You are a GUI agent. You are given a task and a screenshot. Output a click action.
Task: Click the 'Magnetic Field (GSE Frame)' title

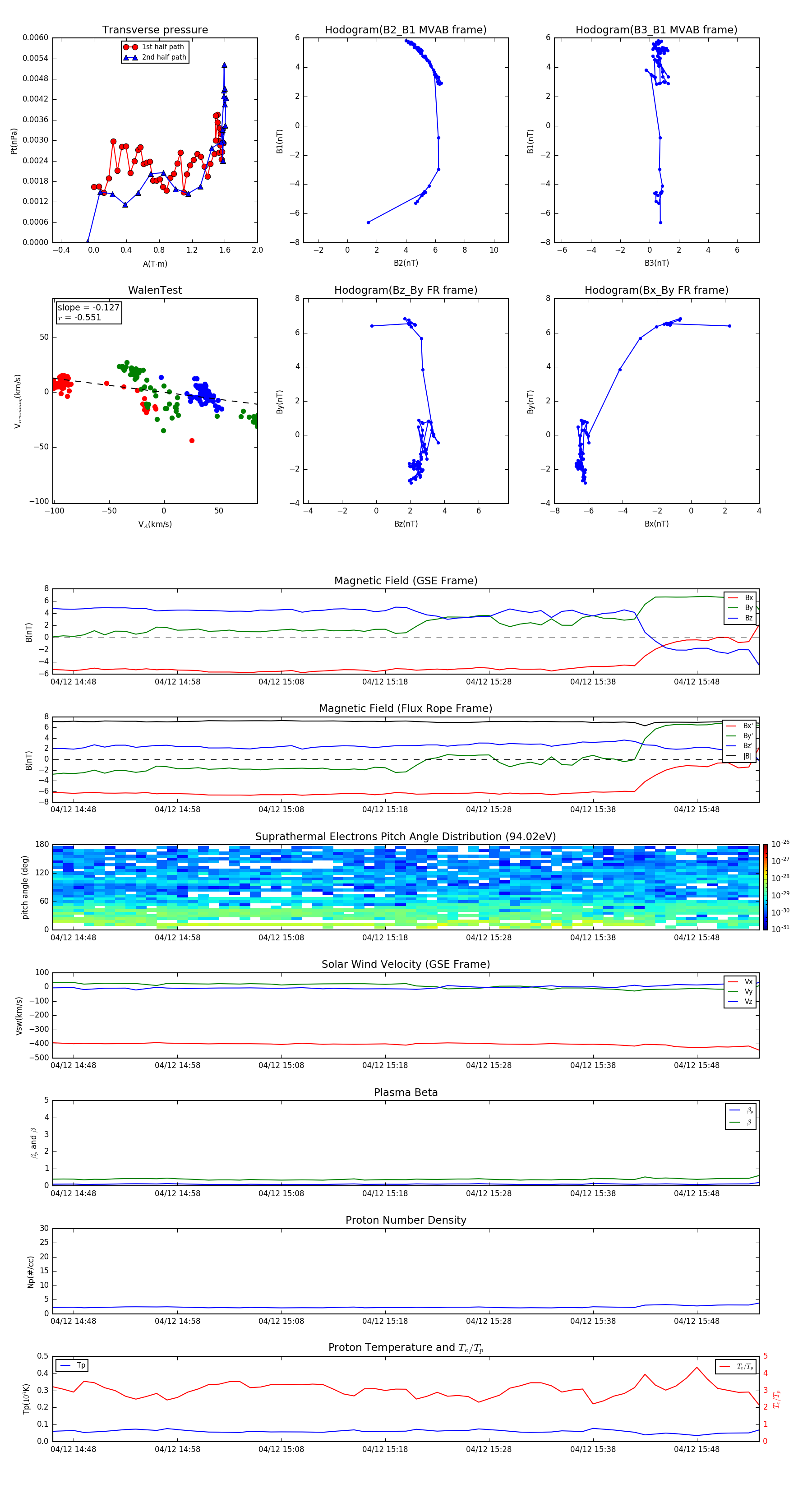pos(405,581)
